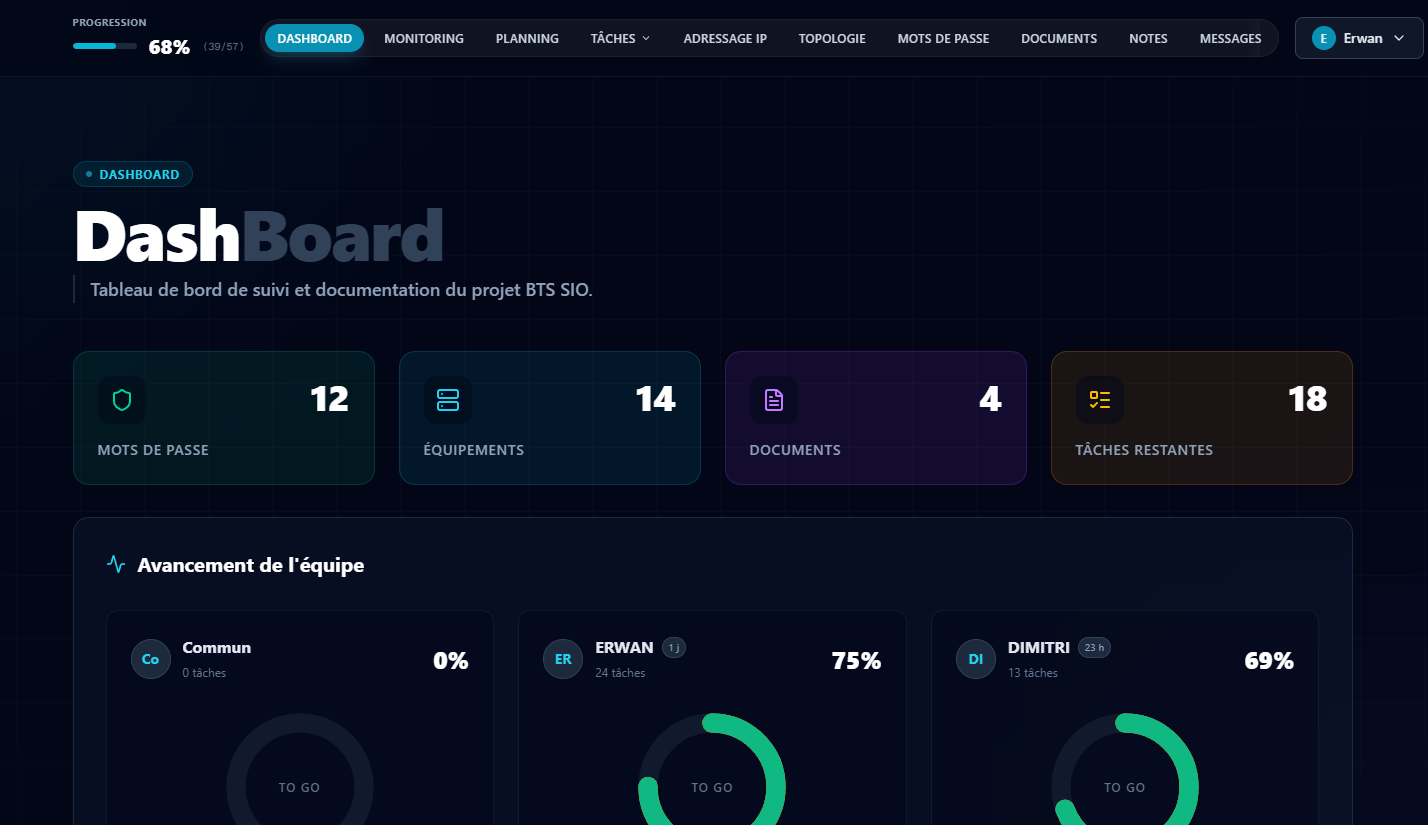Select Mots de passe in the navigation bar

click(943, 38)
